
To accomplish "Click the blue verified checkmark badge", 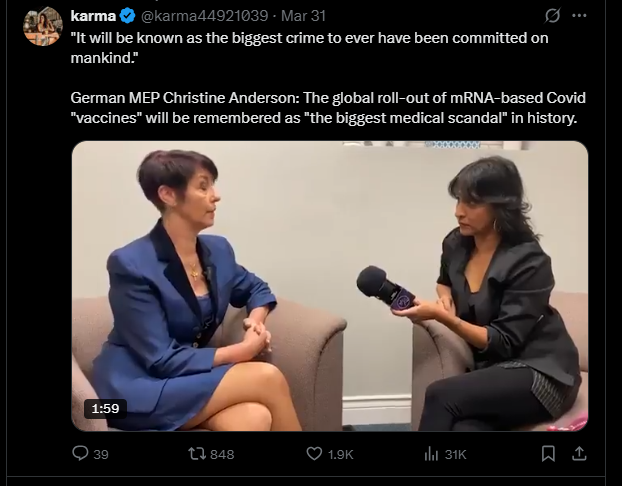I will [x=128, y=16].
